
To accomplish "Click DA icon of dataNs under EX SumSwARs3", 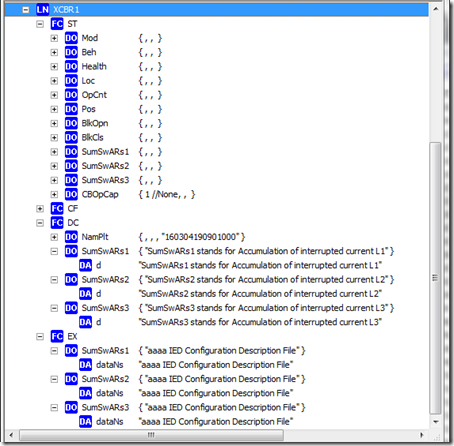I will tap(85, 422).
